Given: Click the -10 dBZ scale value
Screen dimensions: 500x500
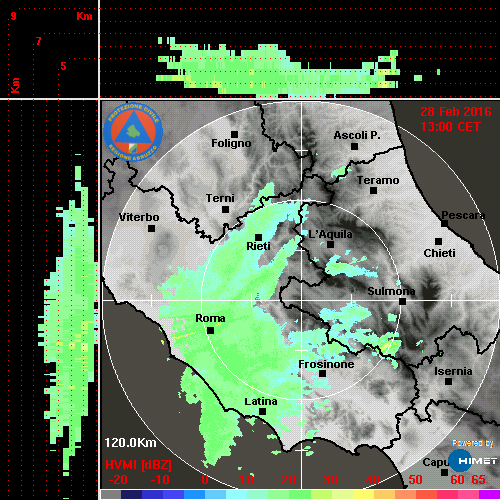Looking at the screenshot, I should (160, 480).
